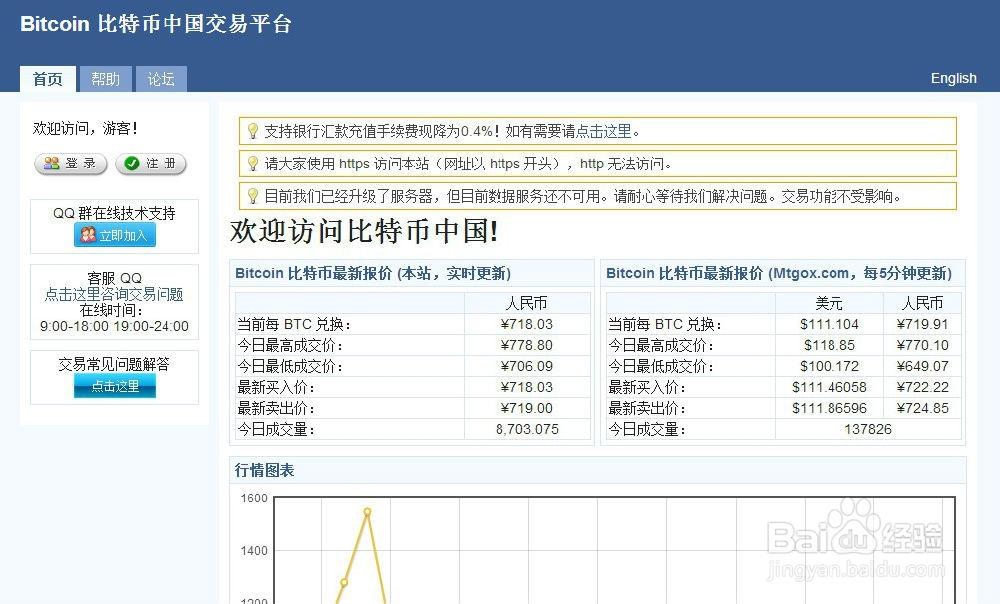Image resolution: width=1000 pixels, height=604 pixels.
Task: Click the 本站 real-time Bitcoin quote panel header
Action: (373, 273)
